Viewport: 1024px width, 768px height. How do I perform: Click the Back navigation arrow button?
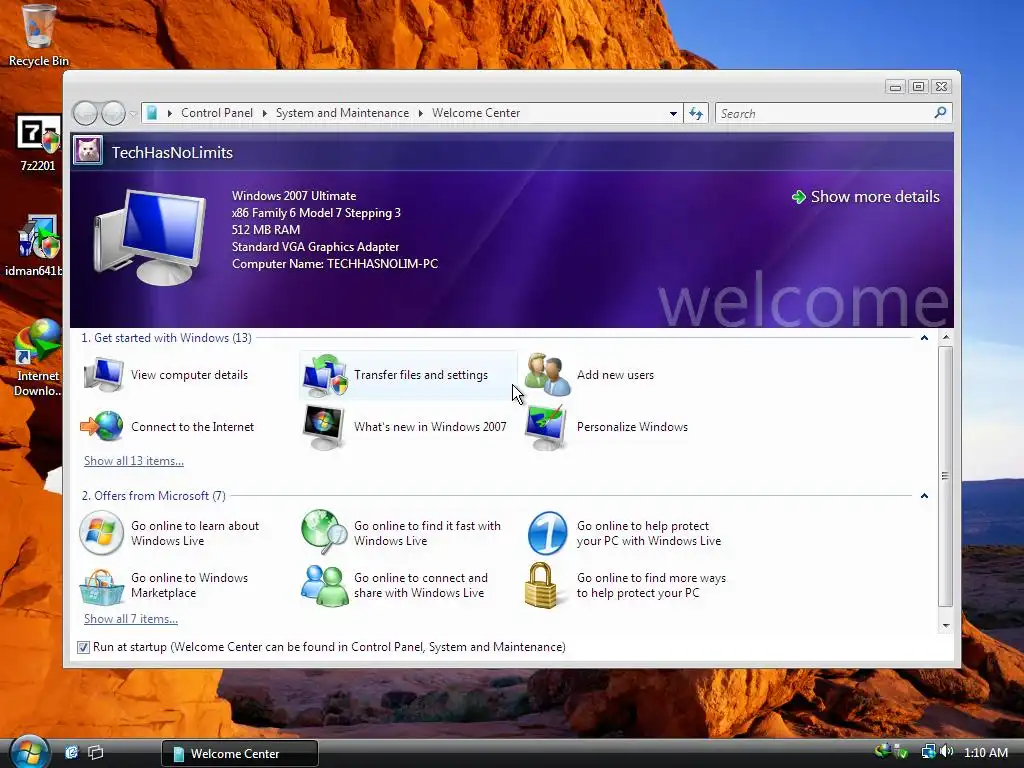point(85,113)
